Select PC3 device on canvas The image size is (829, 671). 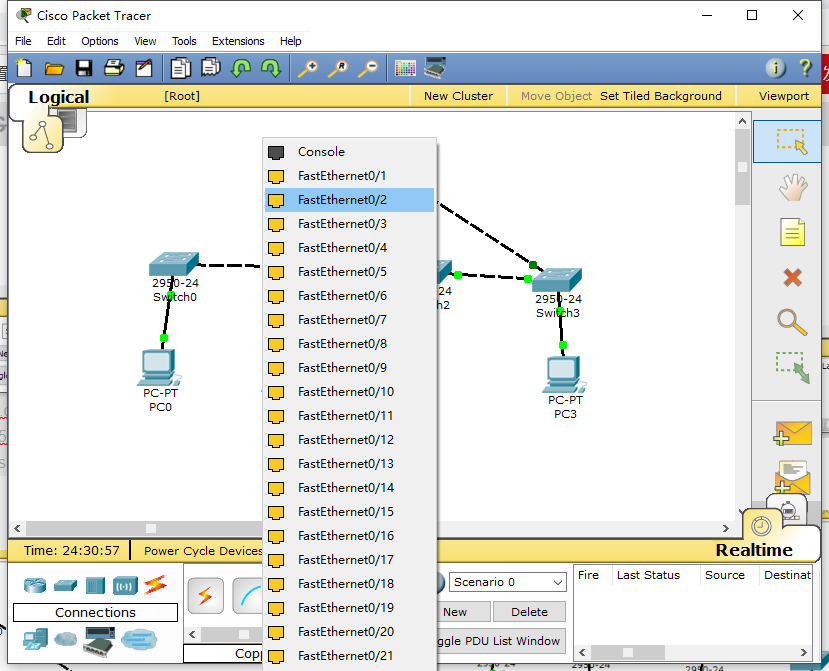tap(564, 375)
